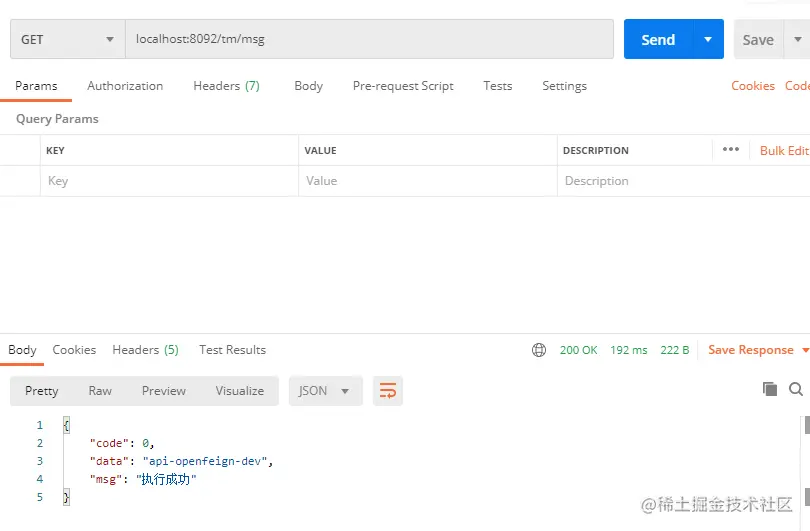The image size is (810, 531).
Task: Click the Description input cell
Action: pos(683,181)
